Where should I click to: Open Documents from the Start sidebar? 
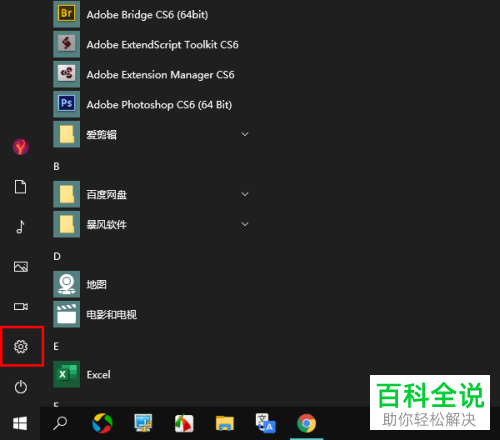click(x=20, y=187)
